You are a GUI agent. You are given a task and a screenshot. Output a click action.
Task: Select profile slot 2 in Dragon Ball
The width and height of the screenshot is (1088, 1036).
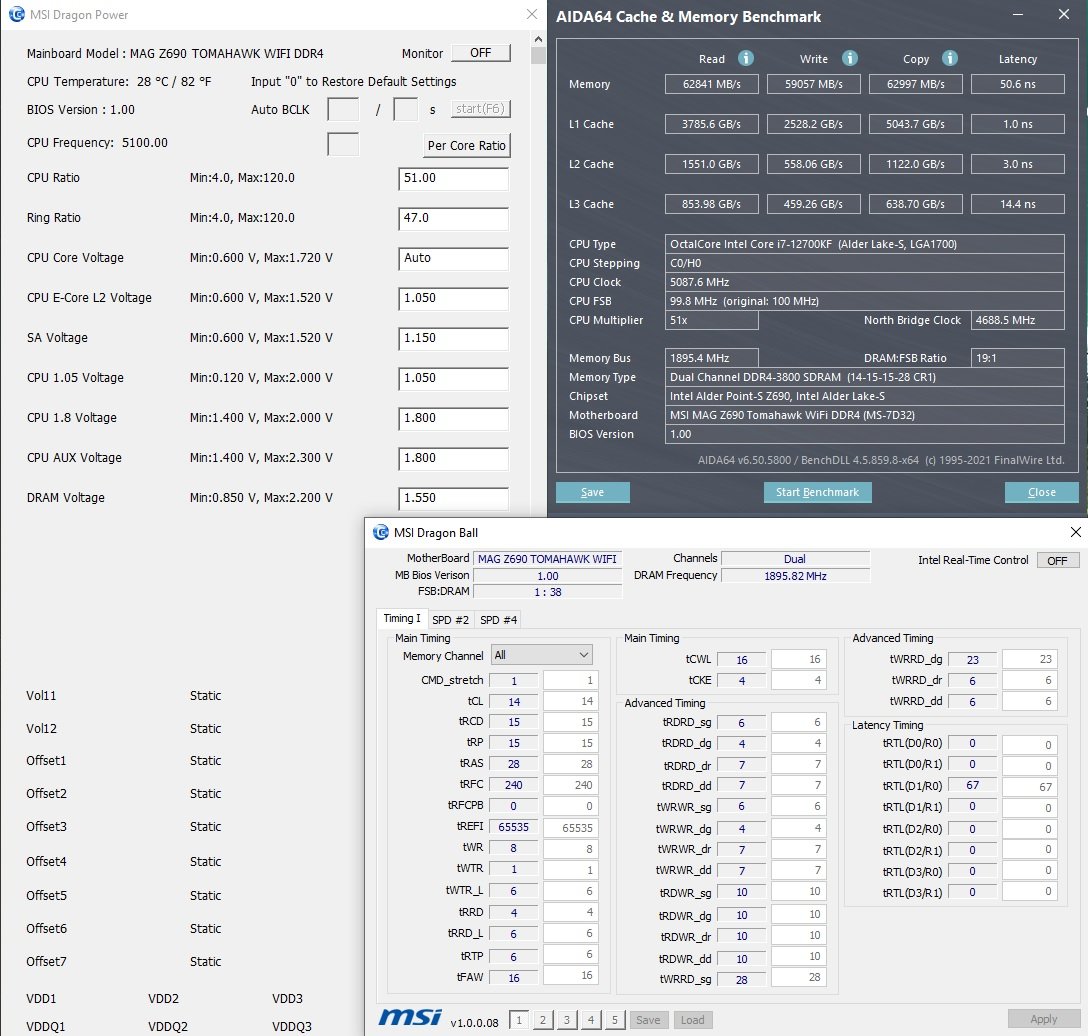coord(543,1019)
